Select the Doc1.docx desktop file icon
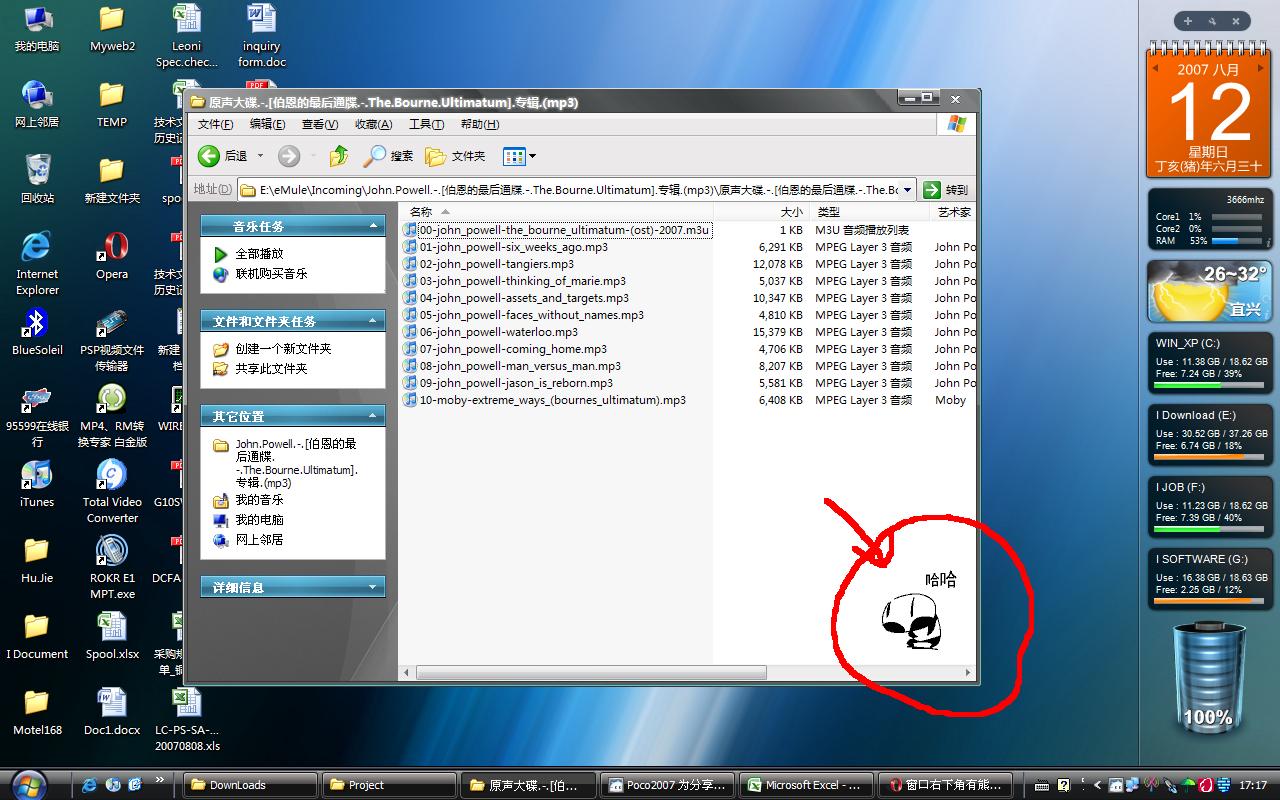The height and width of the screenshot is (800, 1280). pos(112,712)
